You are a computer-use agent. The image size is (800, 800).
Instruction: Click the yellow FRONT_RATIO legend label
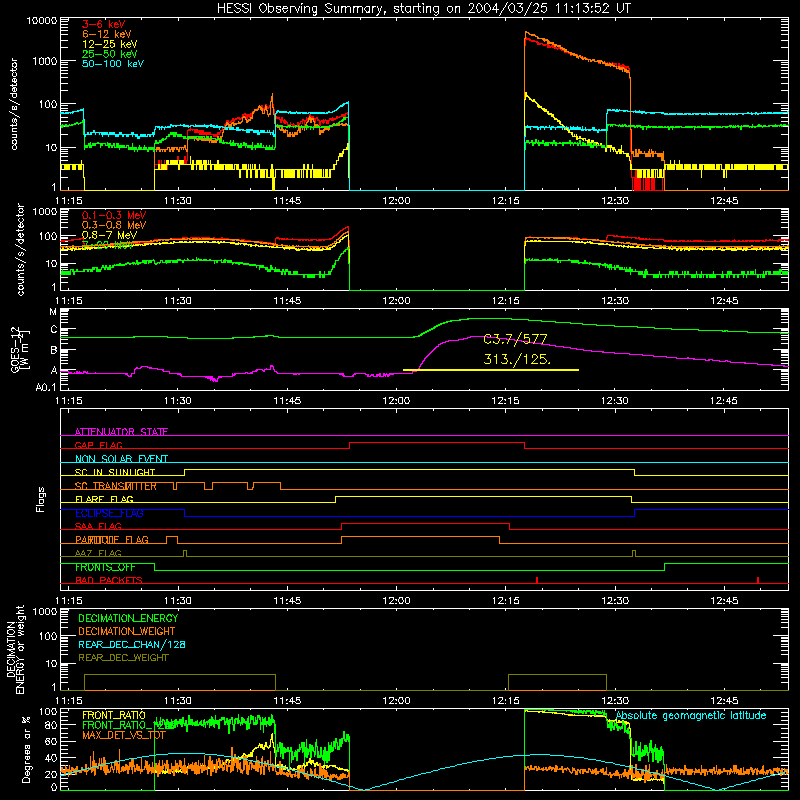114,715
